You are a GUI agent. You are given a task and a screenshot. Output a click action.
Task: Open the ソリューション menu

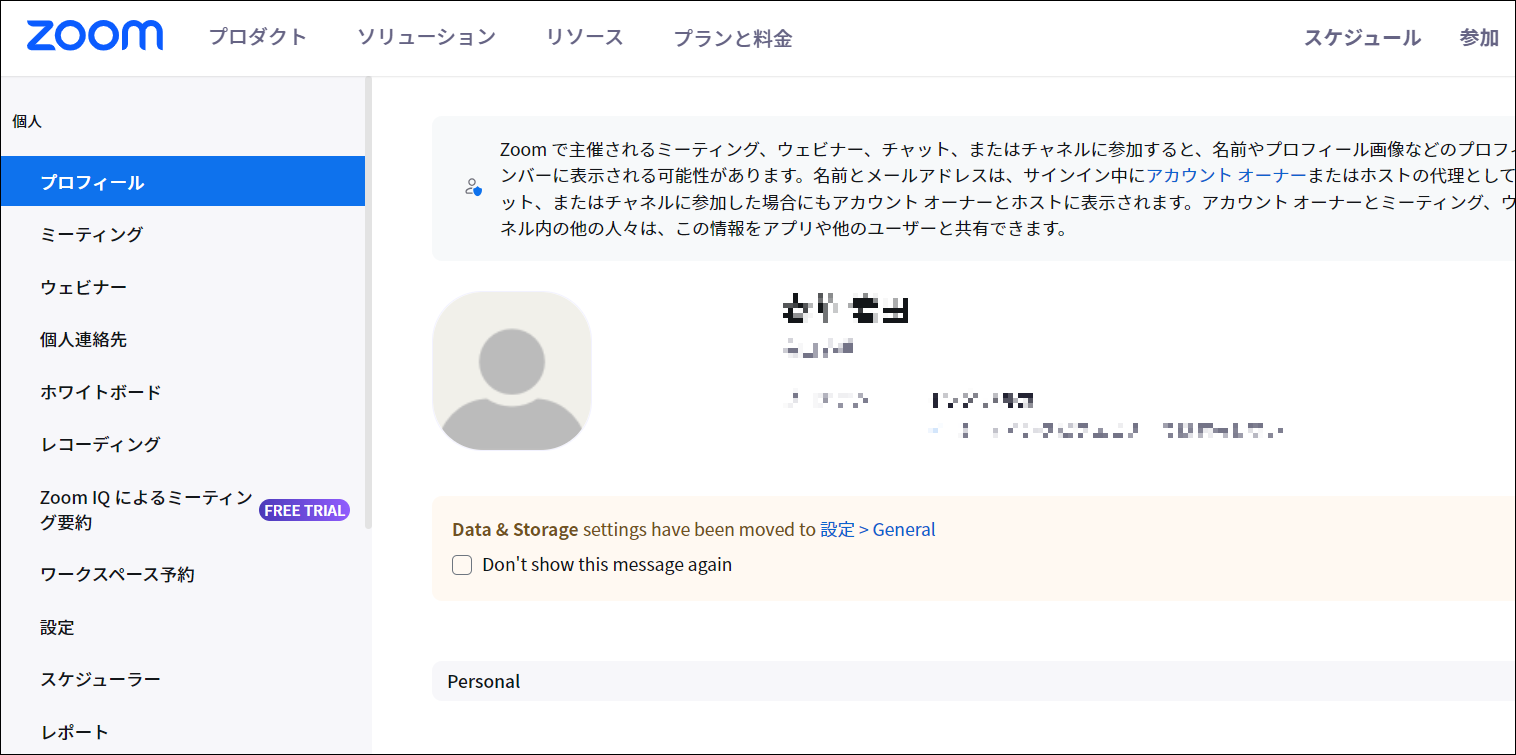tap(426, 37)
